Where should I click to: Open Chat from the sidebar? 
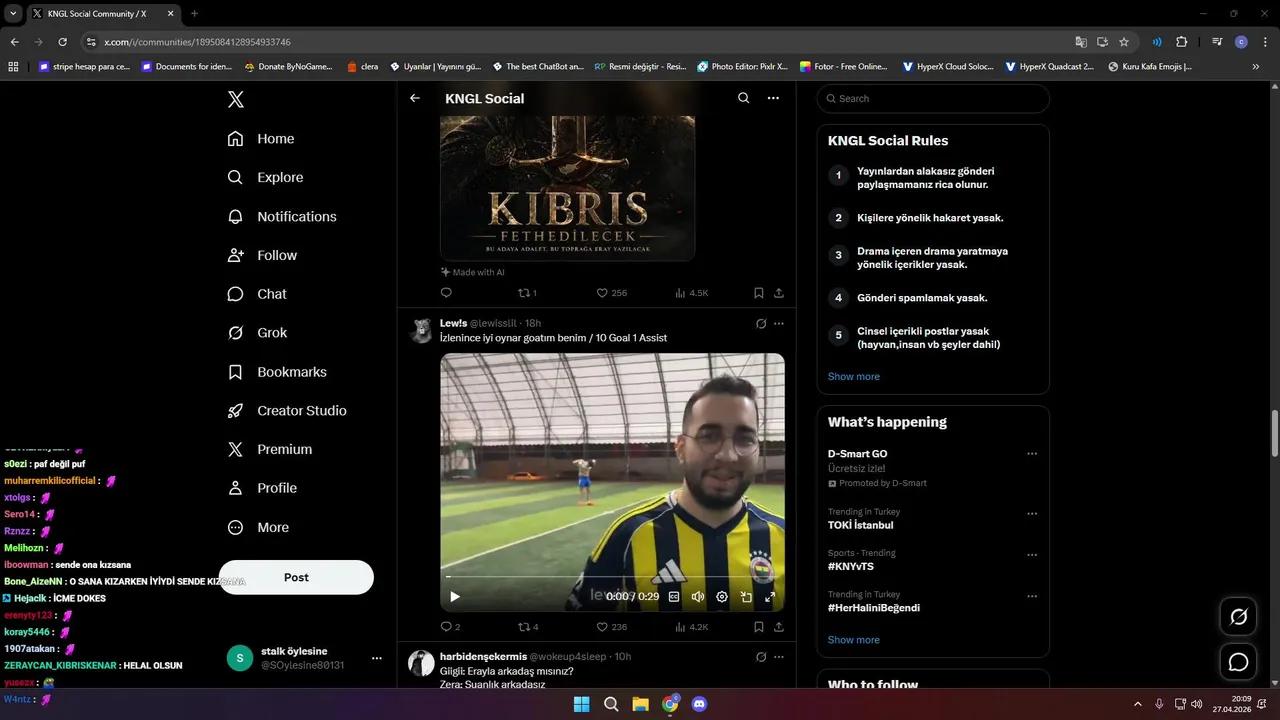pyautogui.click(x=257, y=294)
